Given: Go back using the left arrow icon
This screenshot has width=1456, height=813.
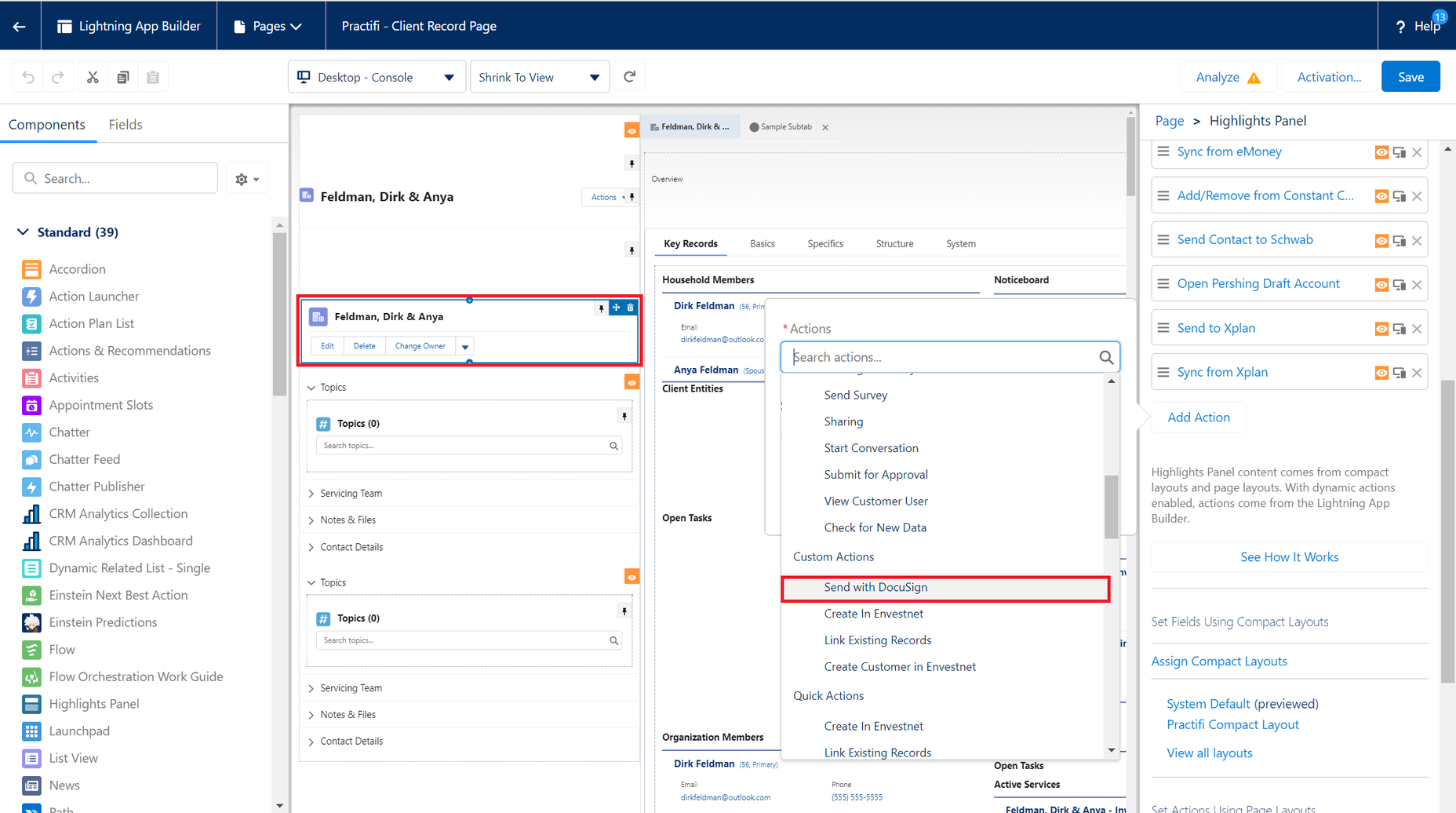Looking at the screenshot, I should 20,26.
